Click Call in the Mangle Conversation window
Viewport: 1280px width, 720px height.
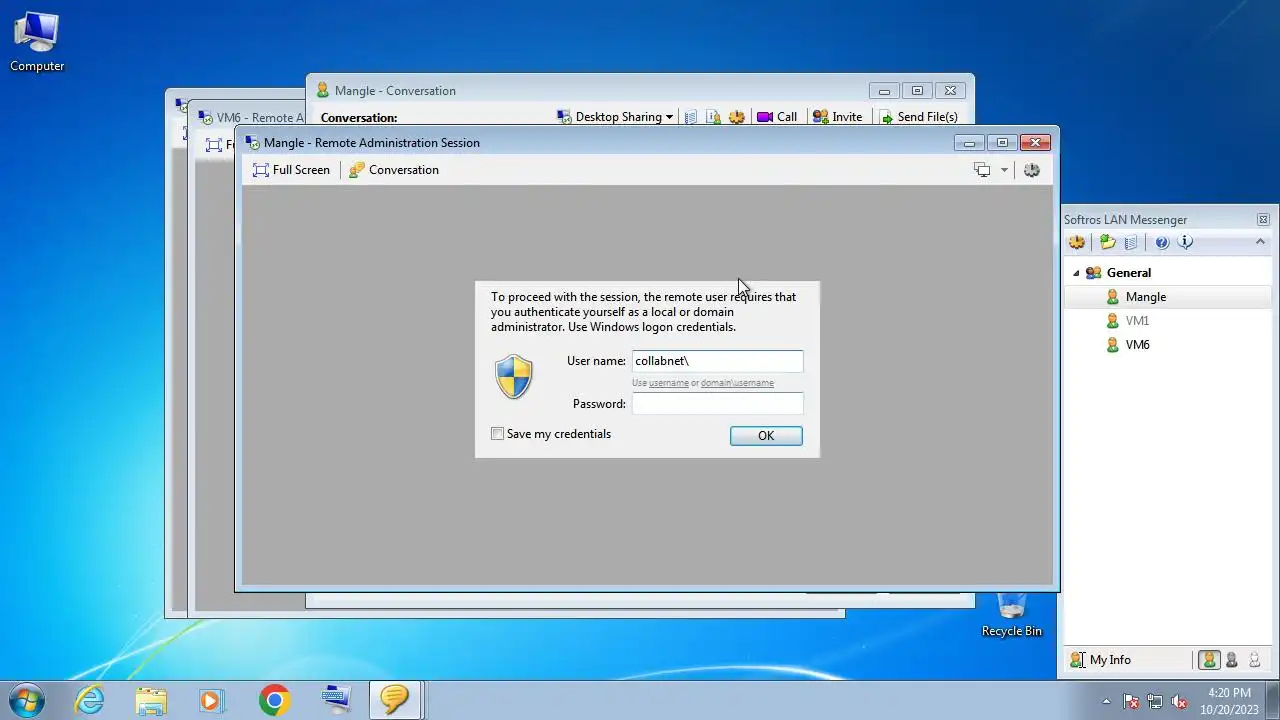click(777, 117)
